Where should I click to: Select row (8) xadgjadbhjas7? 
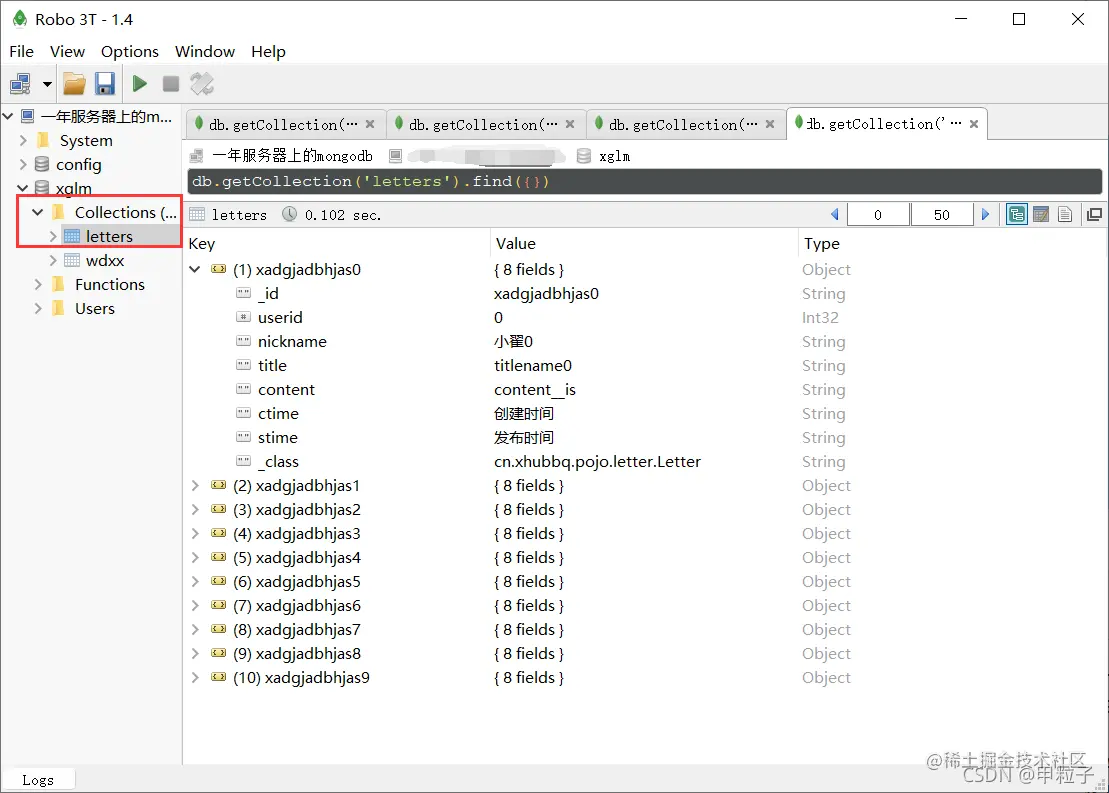pos(645,630)
